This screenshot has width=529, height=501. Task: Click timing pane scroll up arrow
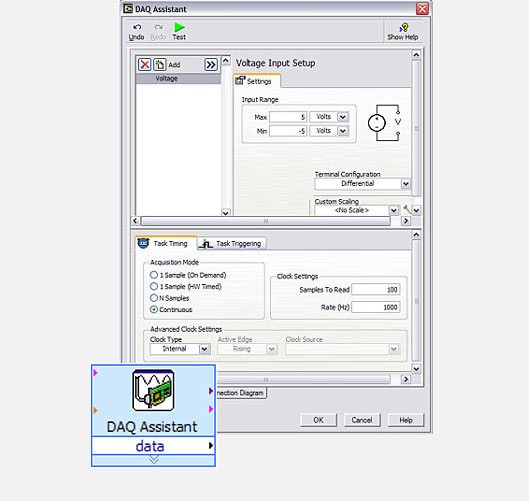(416, 234)
